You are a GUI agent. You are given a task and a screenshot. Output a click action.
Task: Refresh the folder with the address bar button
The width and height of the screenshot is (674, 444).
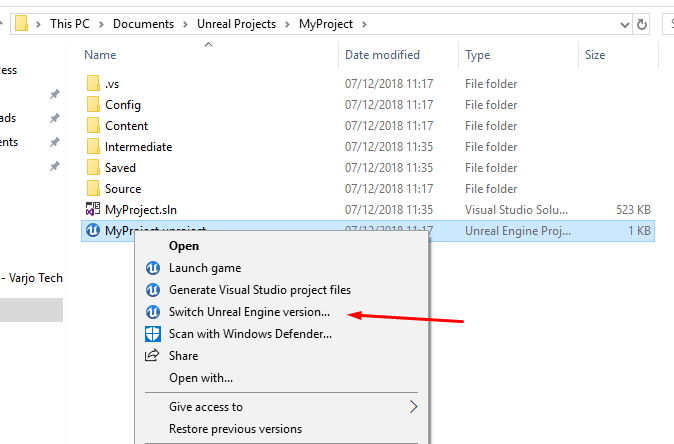click(x=642, y=24)
